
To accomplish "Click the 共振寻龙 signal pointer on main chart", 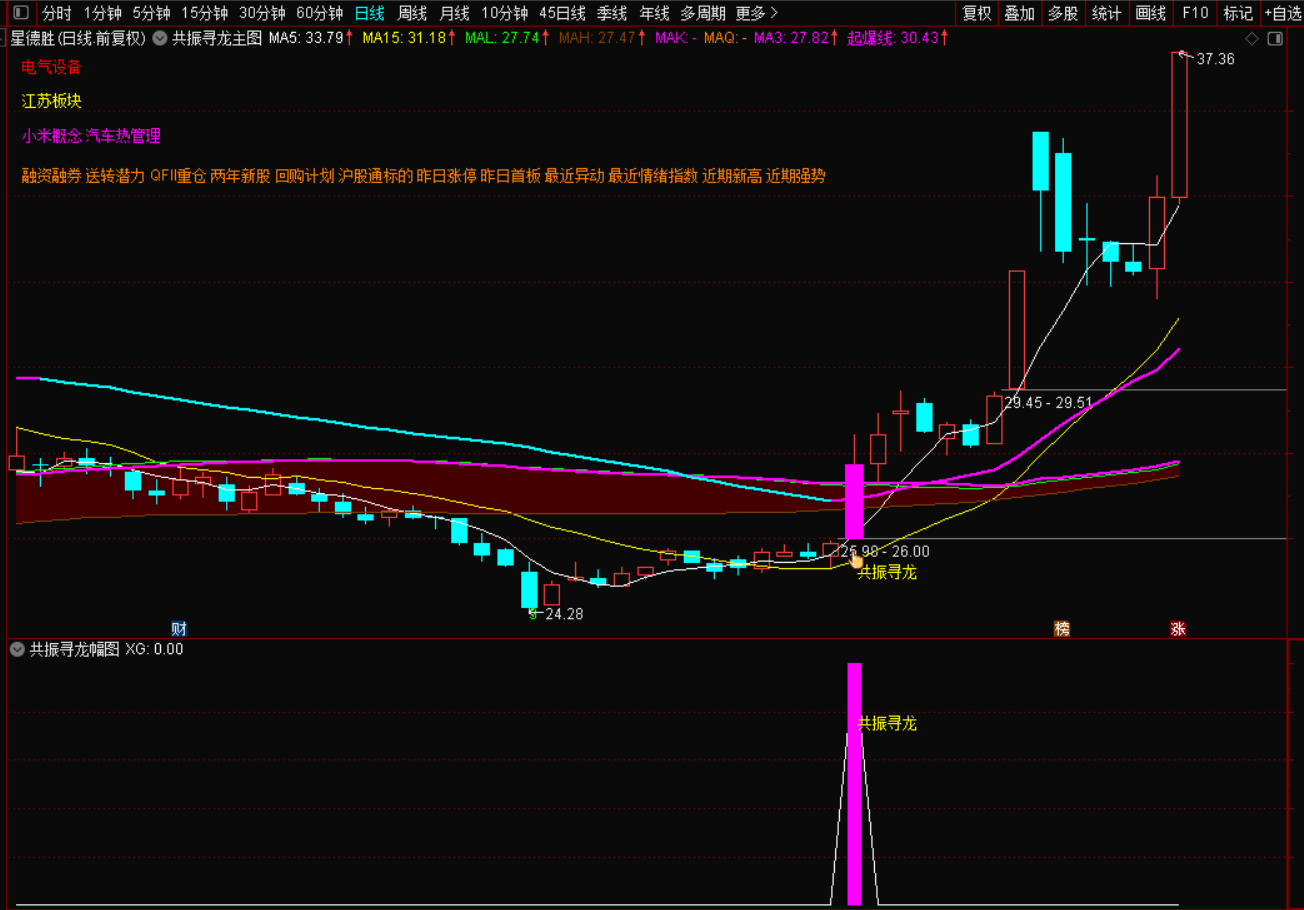I will point(857,562).
